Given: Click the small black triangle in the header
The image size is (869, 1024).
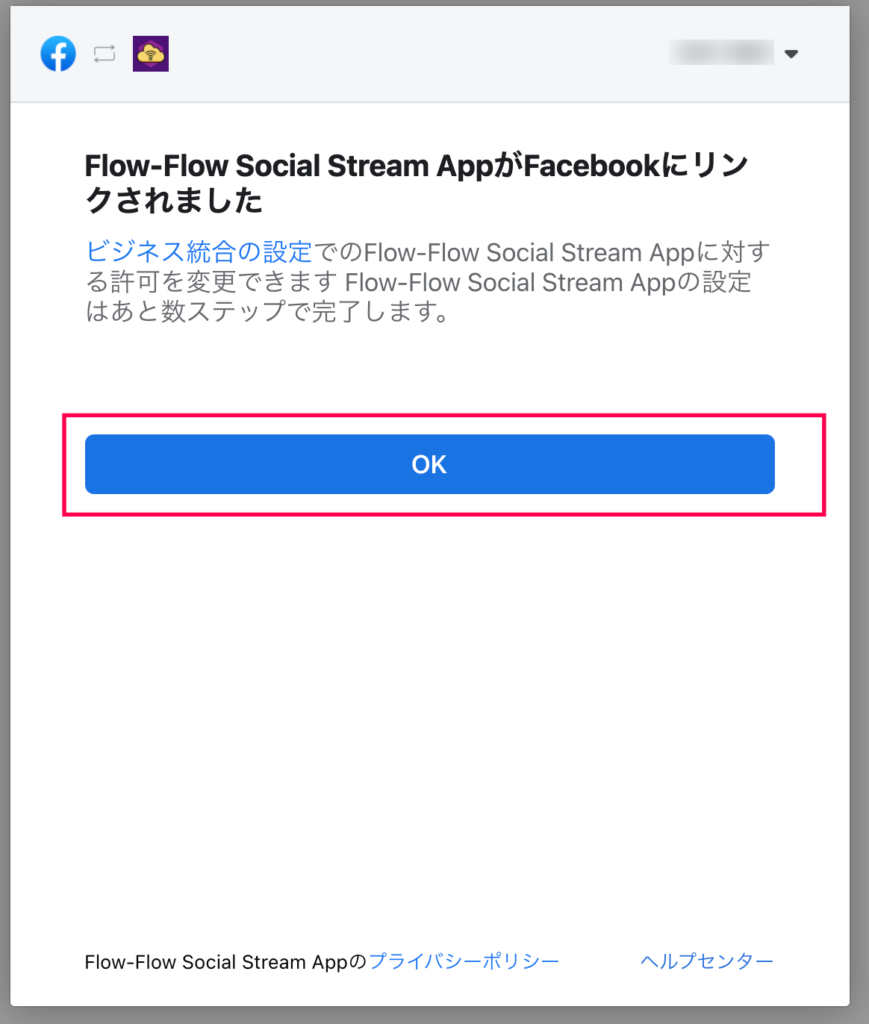Looking at the screenshot, I should 791,54.
